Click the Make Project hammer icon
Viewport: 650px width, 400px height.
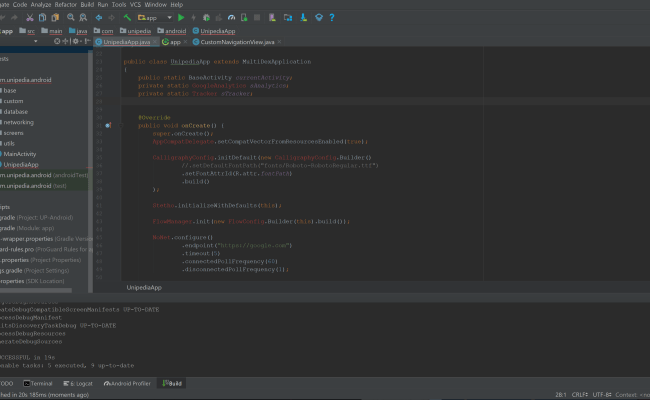coord(128,17)
